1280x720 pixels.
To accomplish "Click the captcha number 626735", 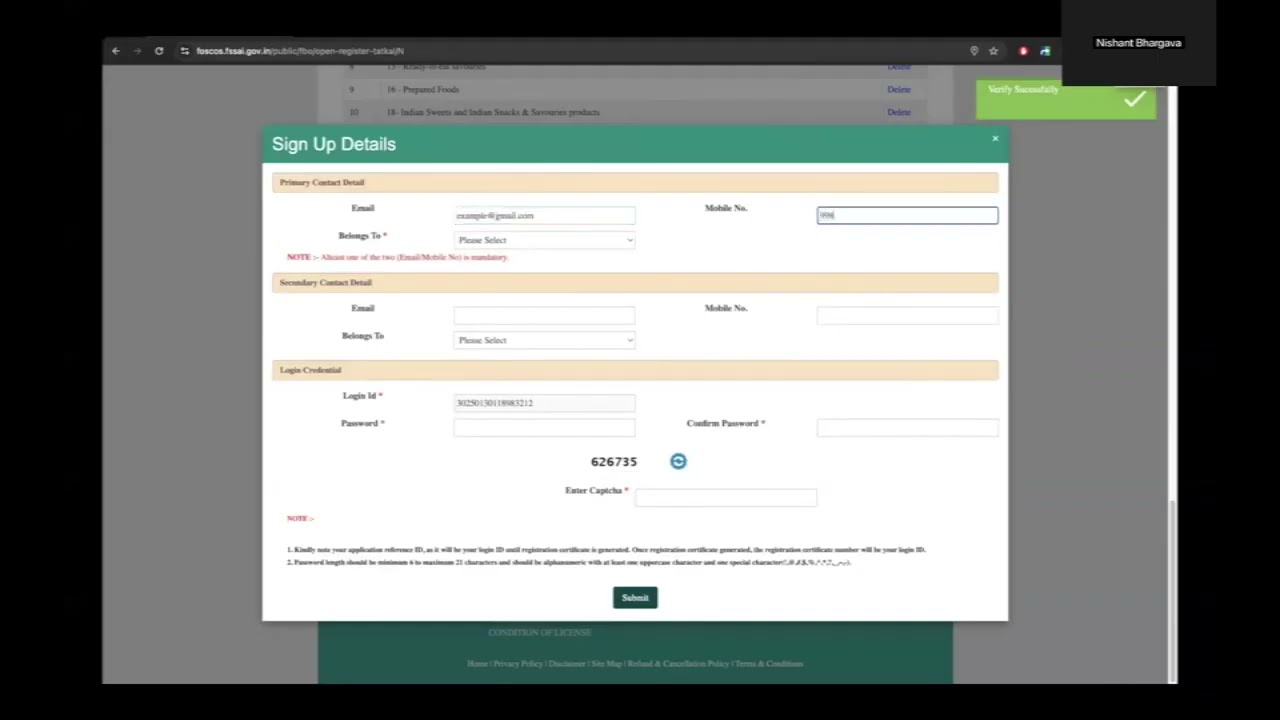I will pos(614,462).
